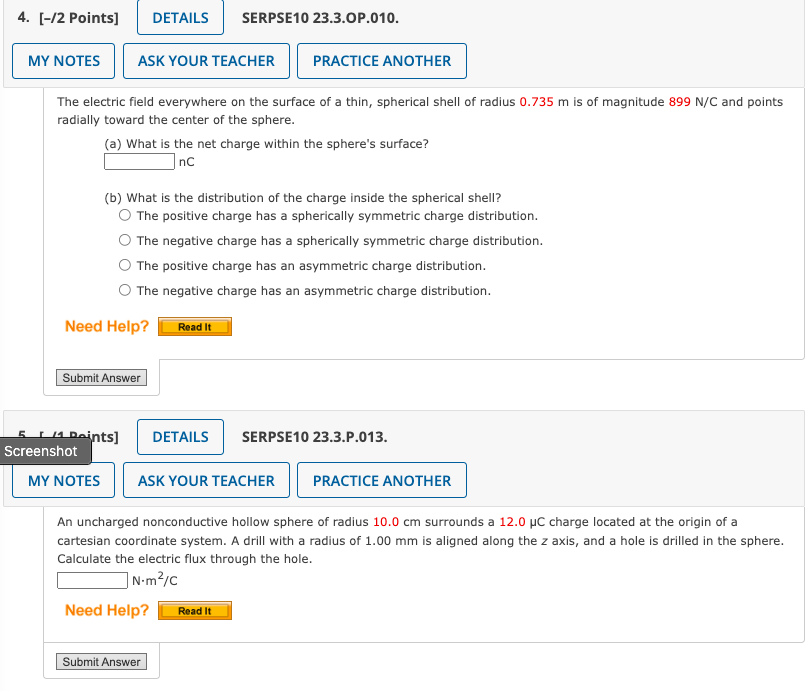Open DETAILS for problem SERPSE10 23.3.P.013
Image resolution: width=807 pixels, height=691 pixels.
click(179, 437)
